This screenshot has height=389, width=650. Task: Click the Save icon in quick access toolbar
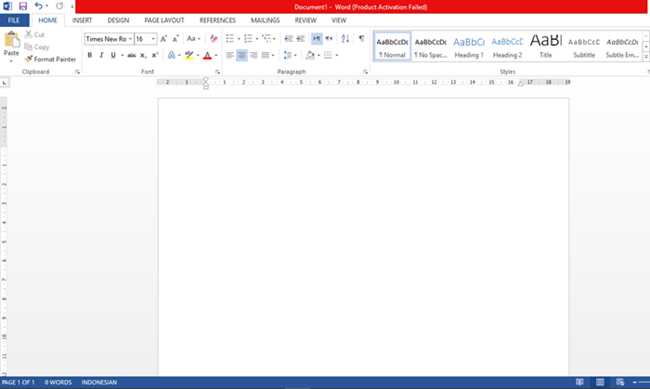tap(23, 6)
